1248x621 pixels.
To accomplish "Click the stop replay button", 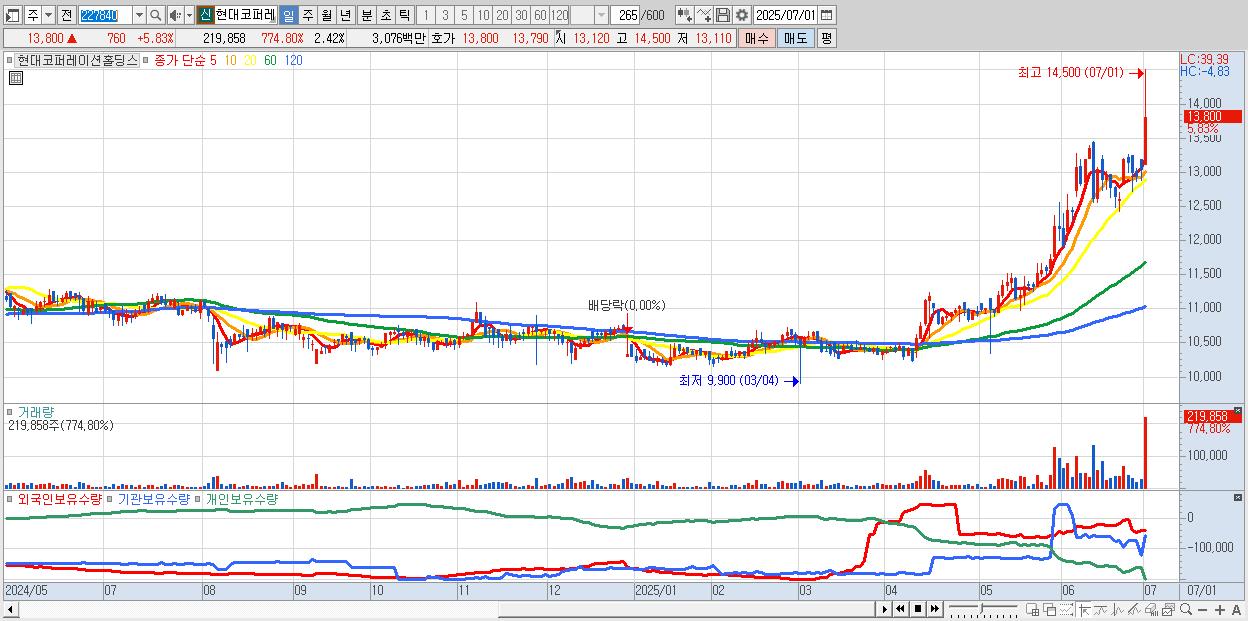I will (x=918, y=609).
